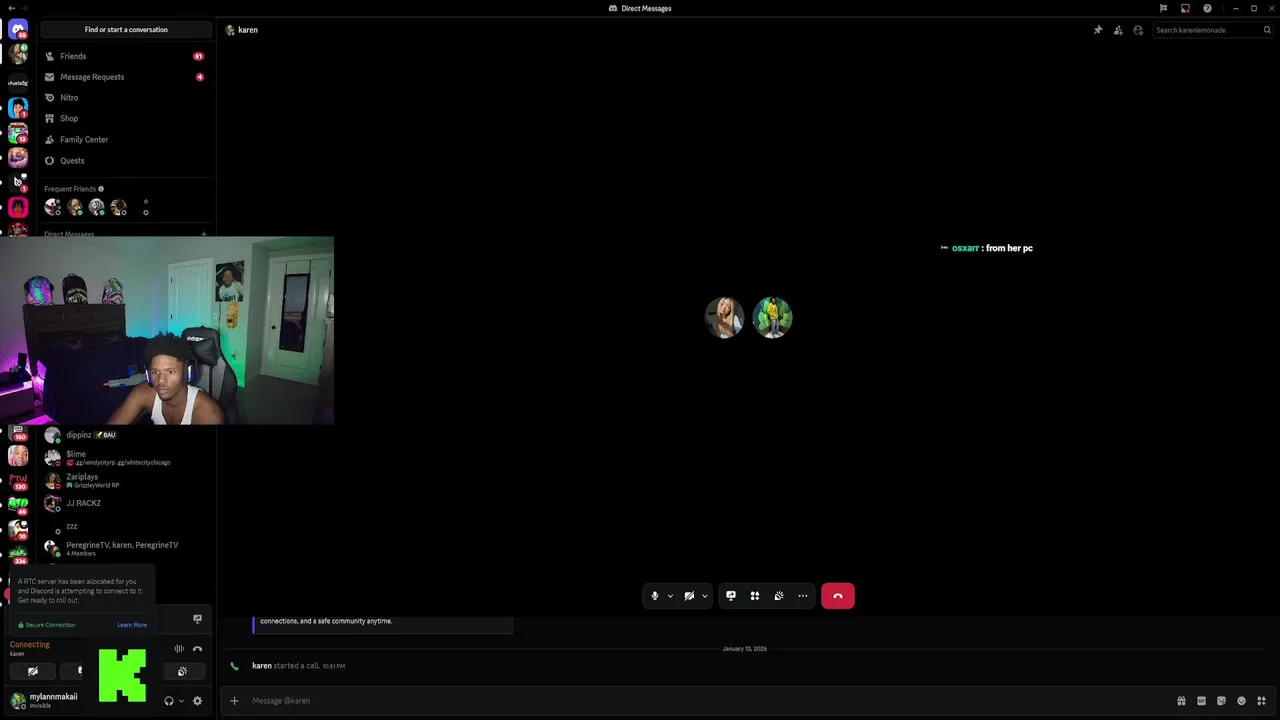Click the first Frequent Friends avatar
Viewport: 1280px width, 720px height.
pyautogui.click(x=53, y=207)
